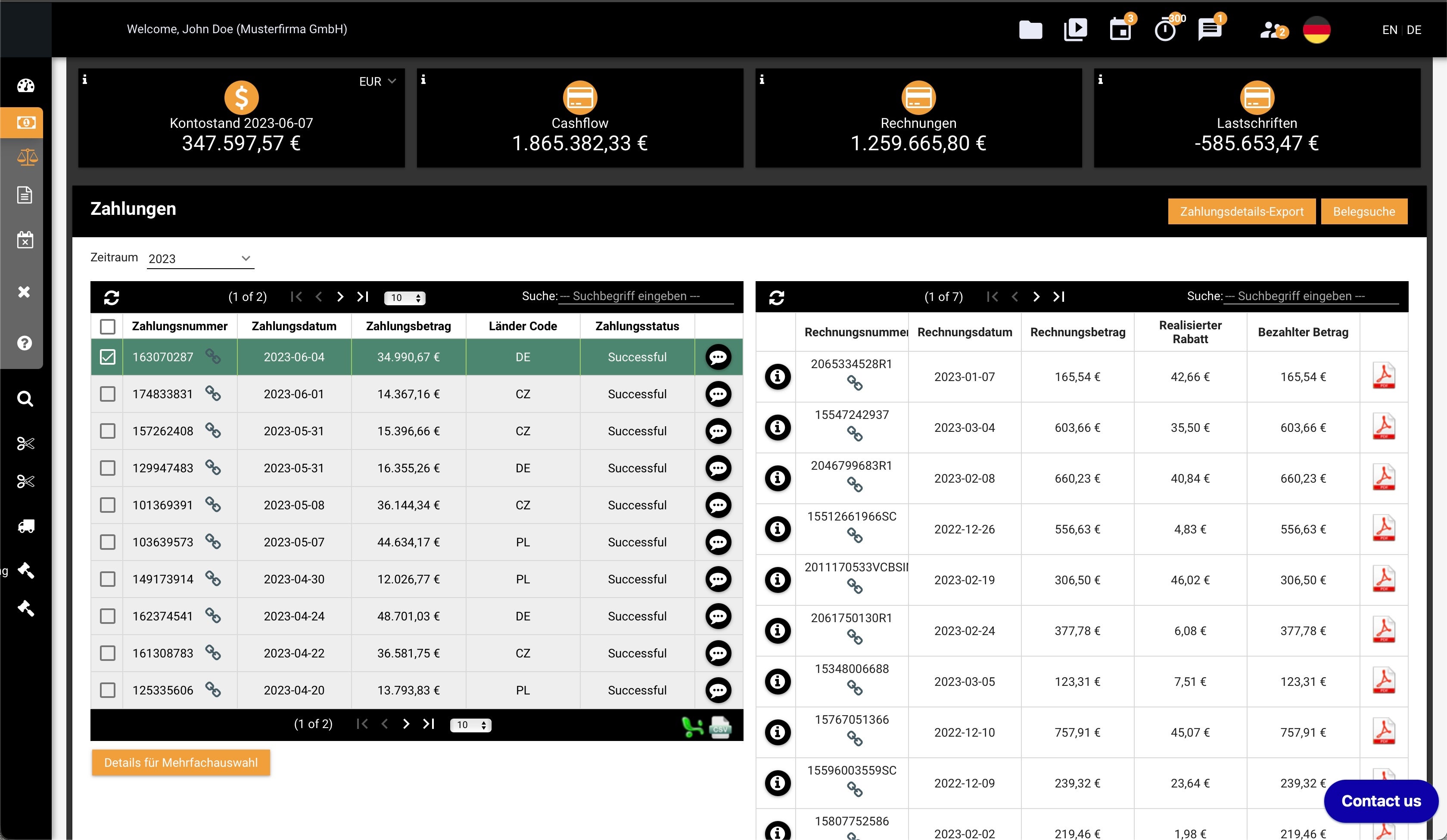Screen dimensions: 1447x840
Task: Click the comment bubble for payment 174833831
Action: (718, 394)
